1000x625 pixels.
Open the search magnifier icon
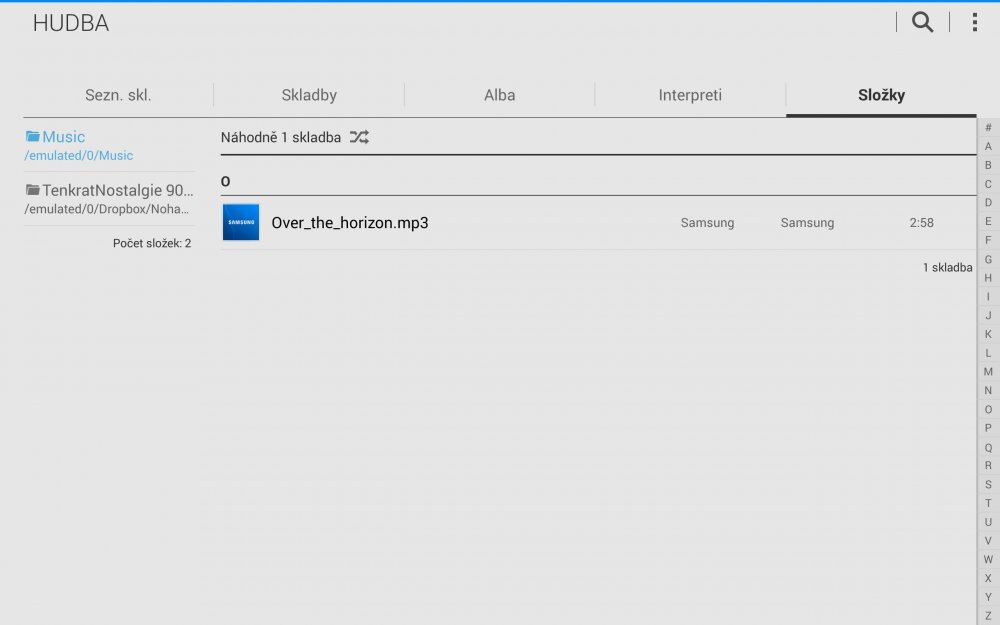(922, 22)
